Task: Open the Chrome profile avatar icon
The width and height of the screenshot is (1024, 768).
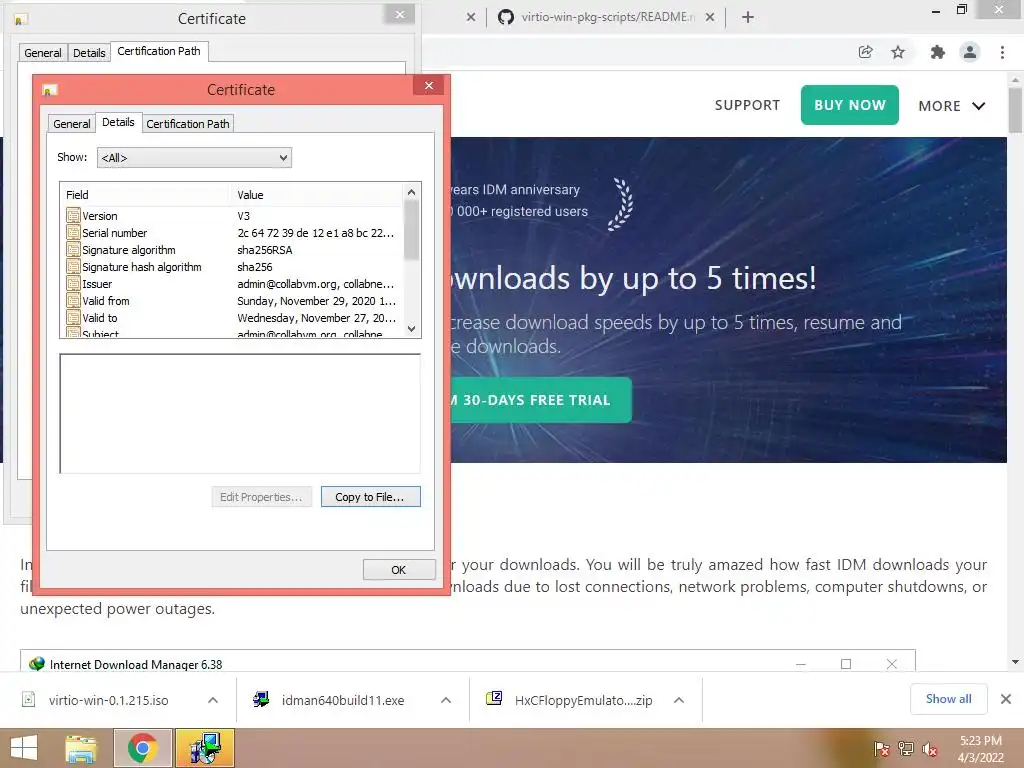Action: point(970,52)
